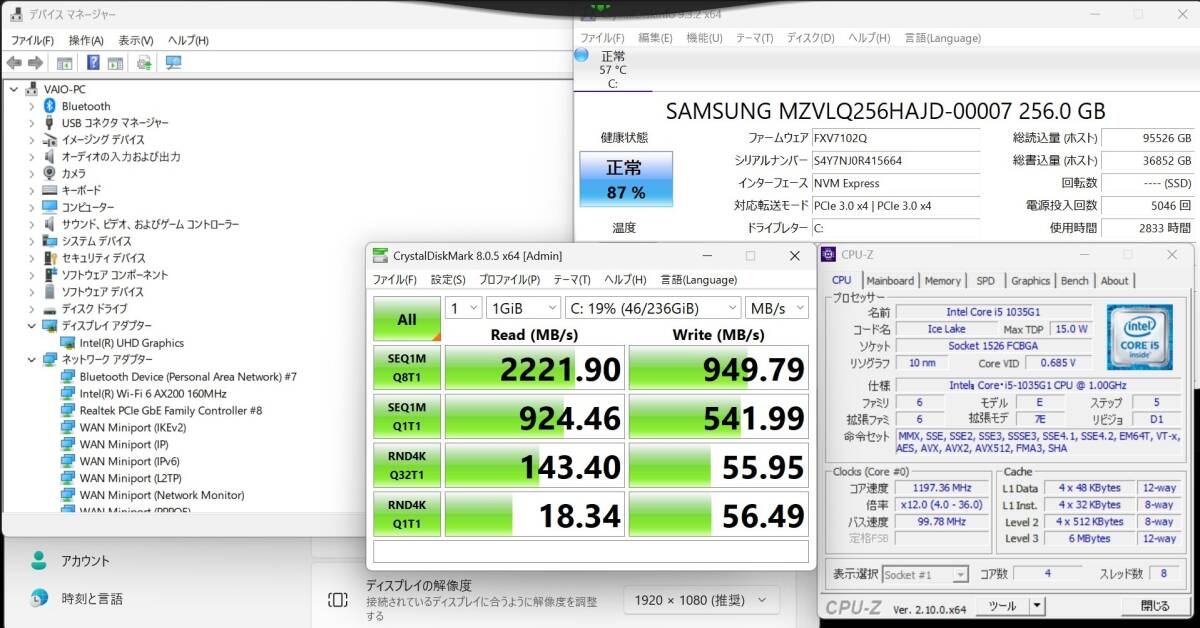Select Intel(R) UHD Graphics in device tree

click(x=131, y=343)
